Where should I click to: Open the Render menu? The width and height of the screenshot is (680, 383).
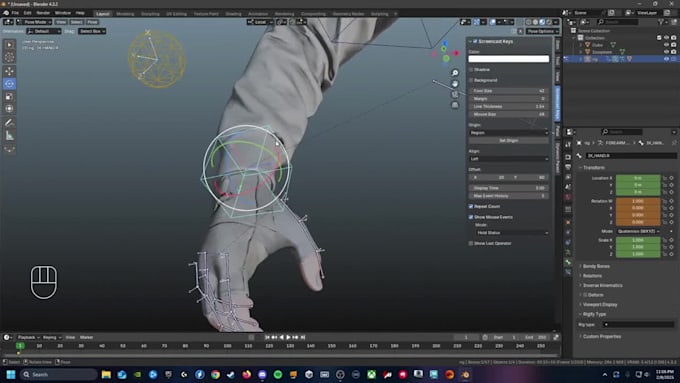[43, 13]
